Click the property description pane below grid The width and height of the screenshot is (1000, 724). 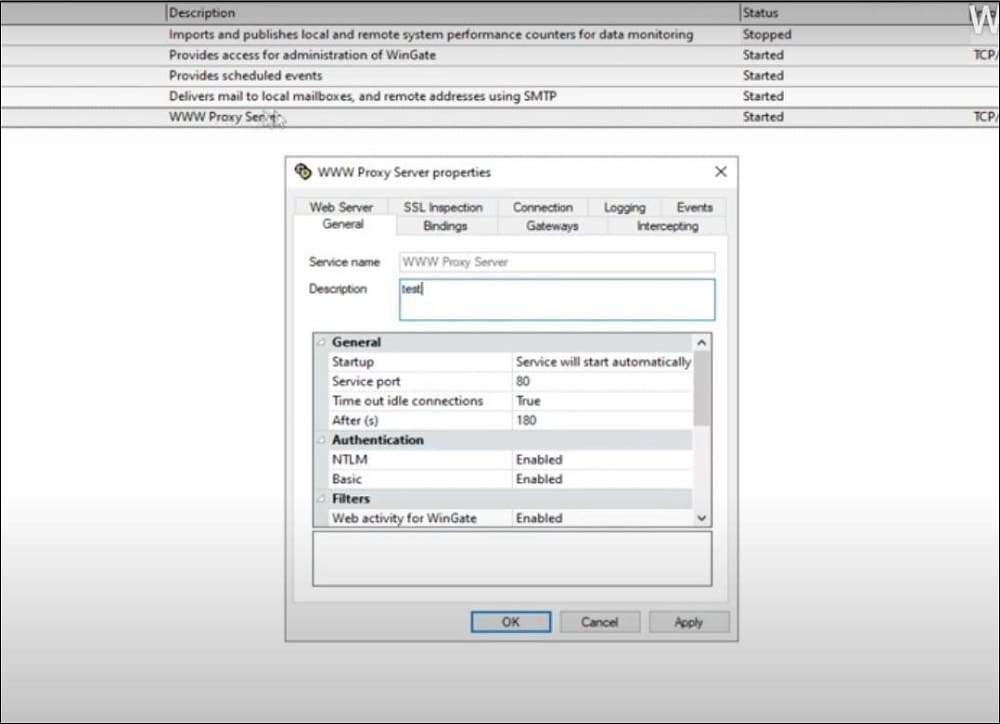(512, 559)
